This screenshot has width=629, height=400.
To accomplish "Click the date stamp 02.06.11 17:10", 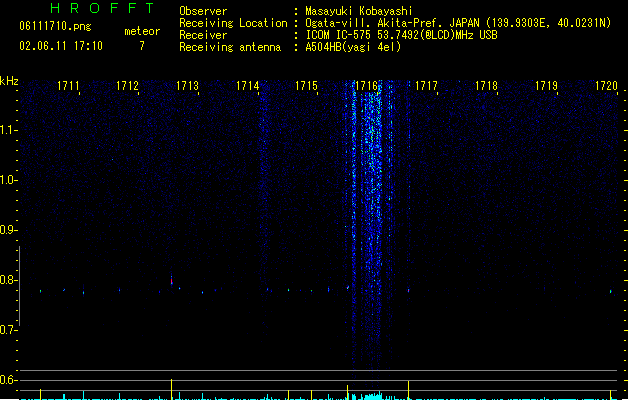I will [x=61, y=46].
